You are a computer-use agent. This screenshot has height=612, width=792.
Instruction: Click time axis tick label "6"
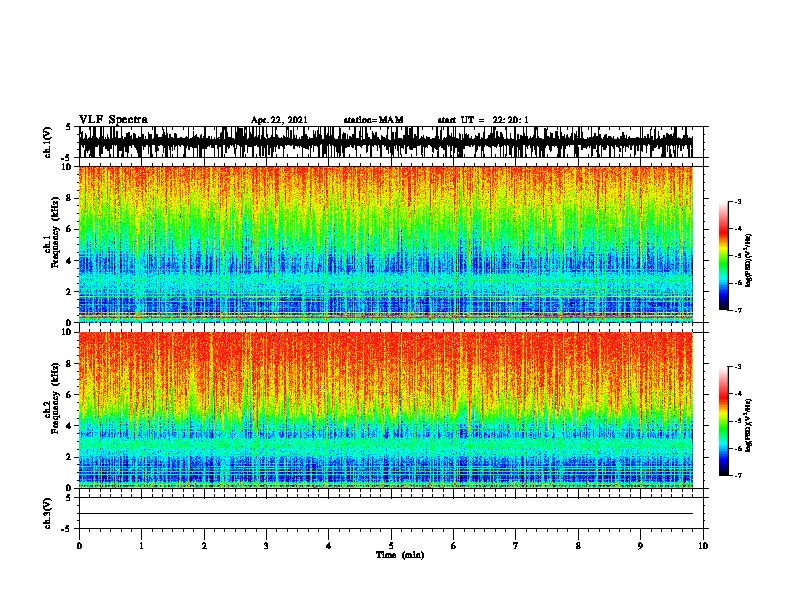tap(454, 546)
